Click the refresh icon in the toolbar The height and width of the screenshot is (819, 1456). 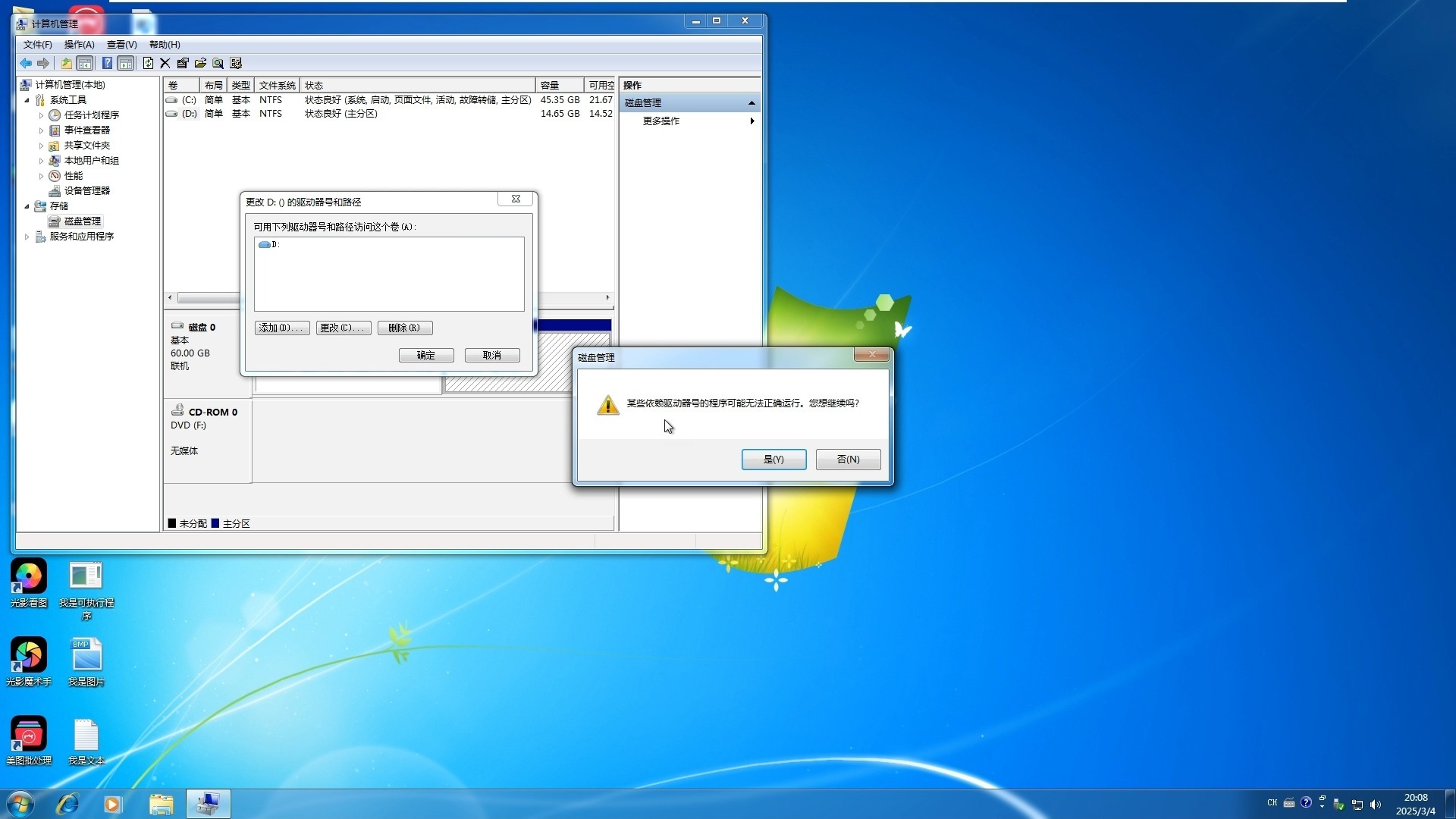[148, 63]
